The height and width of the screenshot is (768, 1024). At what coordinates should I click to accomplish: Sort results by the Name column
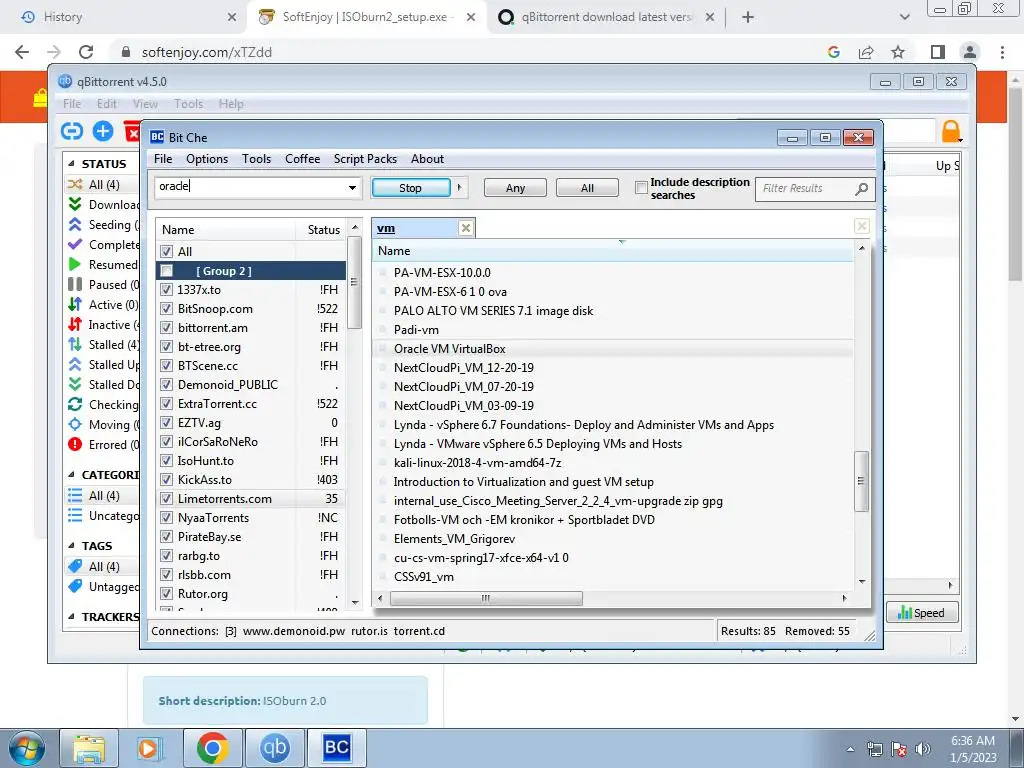614,251
